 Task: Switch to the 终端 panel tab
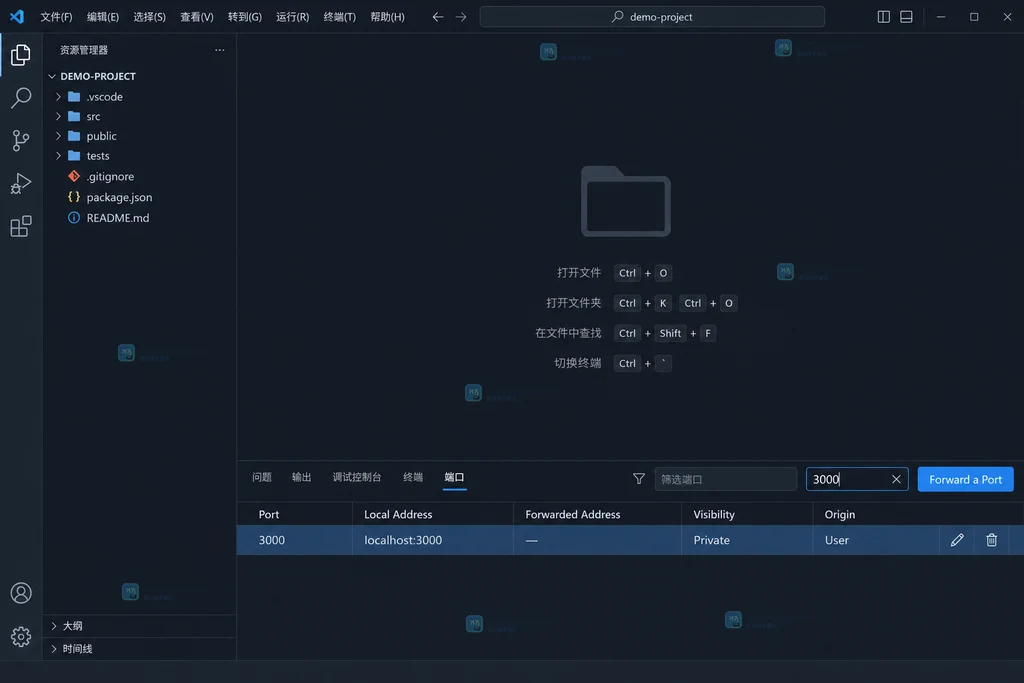click(413, 477)
